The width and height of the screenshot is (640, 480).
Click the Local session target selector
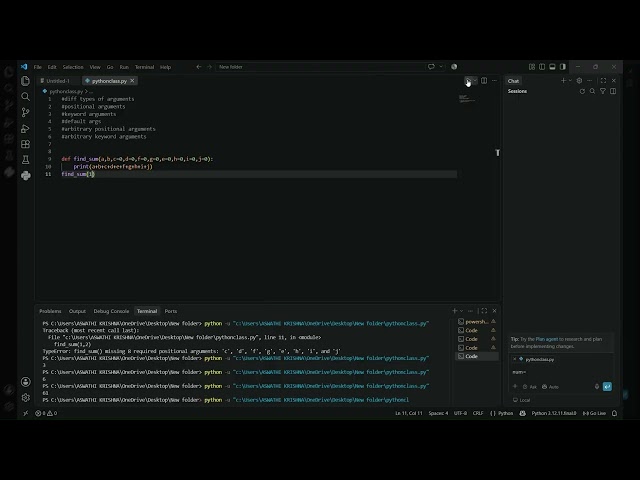(x=522, y=400)
